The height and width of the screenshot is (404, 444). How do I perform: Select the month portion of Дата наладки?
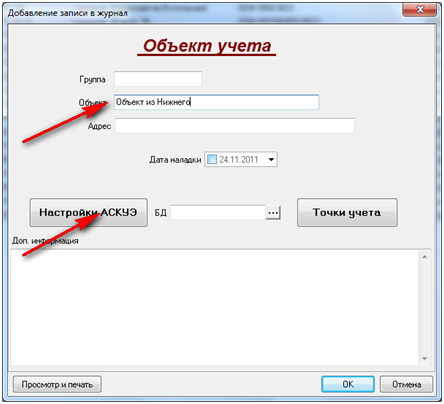coord(233,160)
